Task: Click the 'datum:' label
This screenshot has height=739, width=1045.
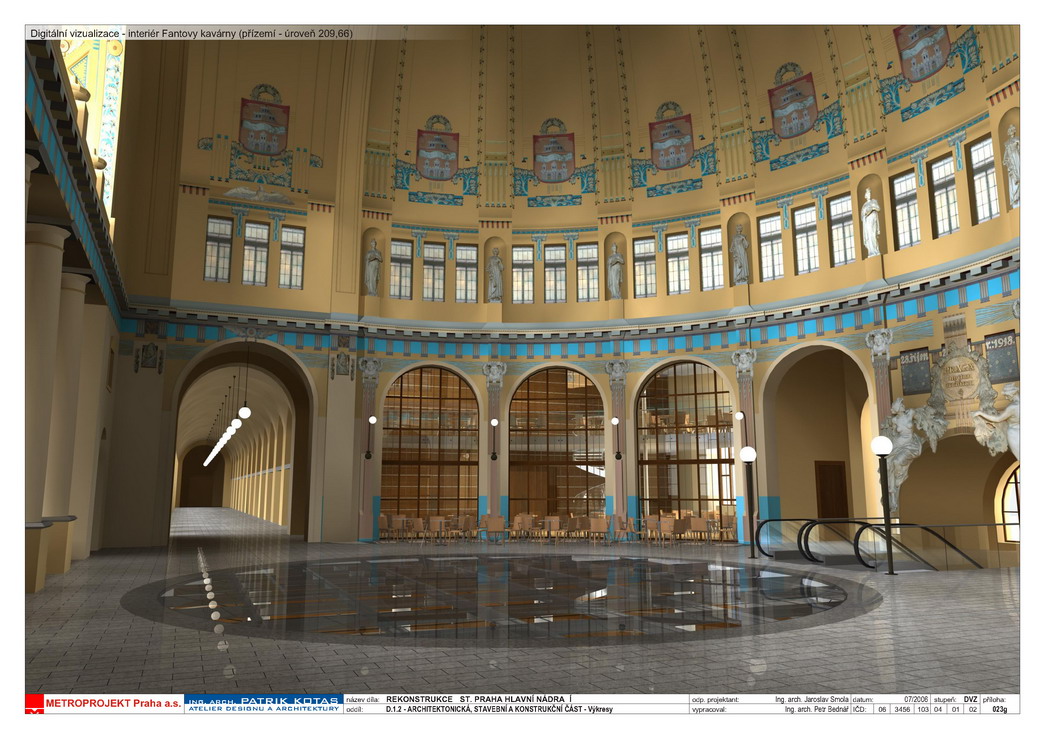Action: tap(862, 700)
